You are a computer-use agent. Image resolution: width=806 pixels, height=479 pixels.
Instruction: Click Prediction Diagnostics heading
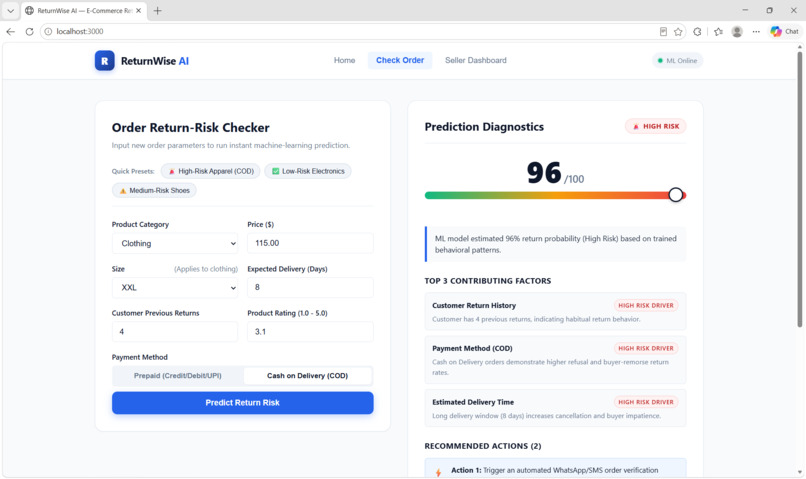(x=484, y=127)
